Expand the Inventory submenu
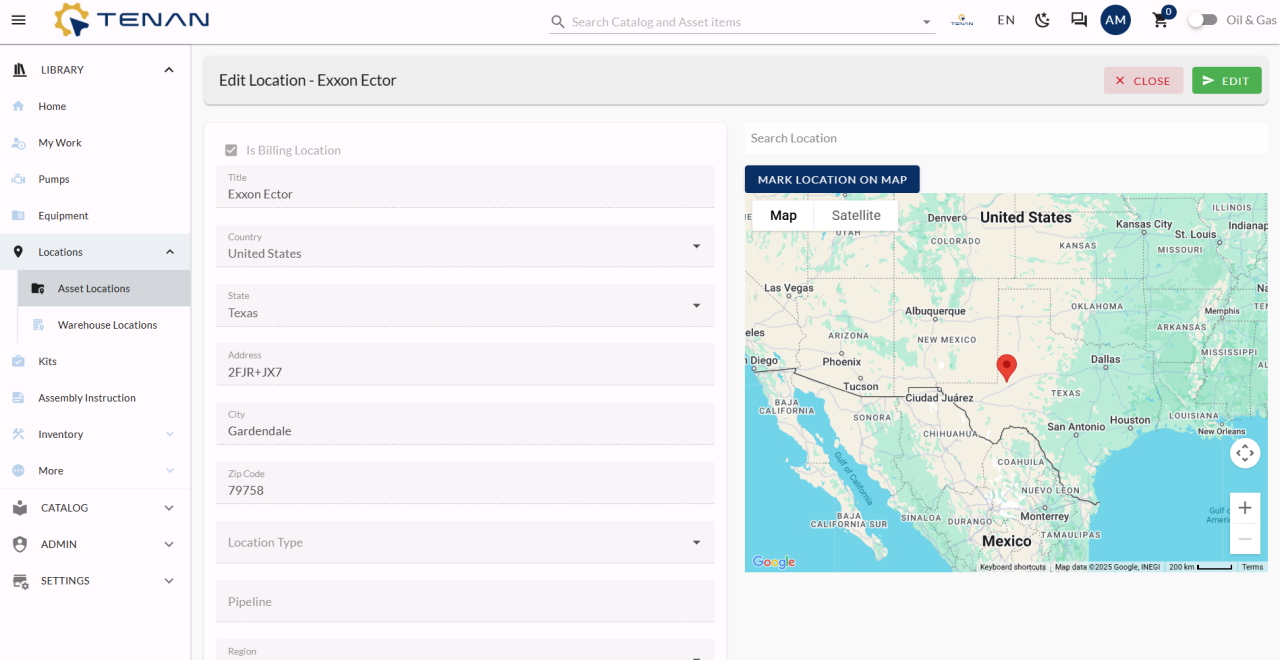Screen dimensions: 1280x660 [x=170, y=434]
